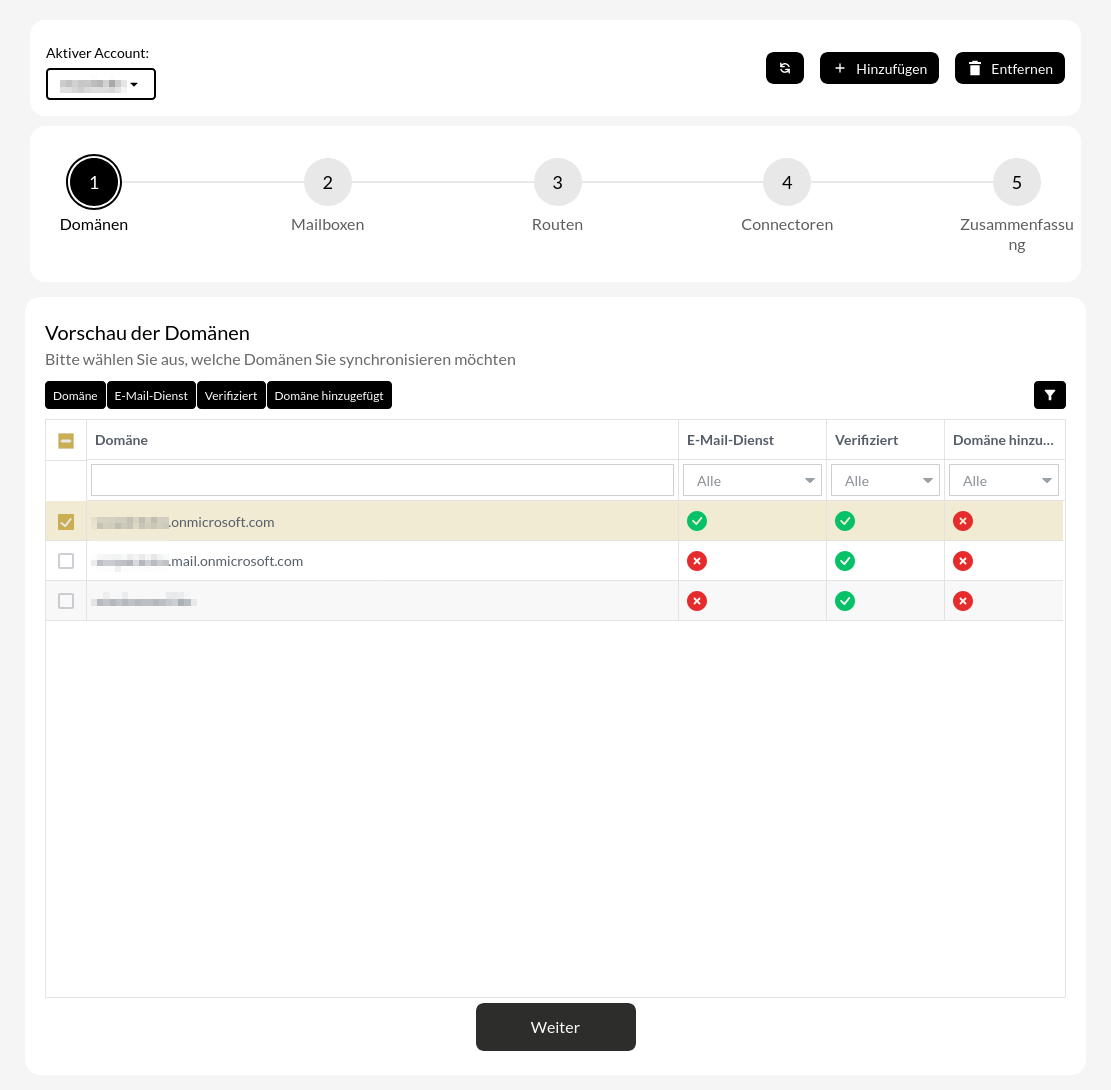Screen dimensions: 1111x1090
Task: Click green Verifiziert check in third row
Action: [x=845, y=601]
